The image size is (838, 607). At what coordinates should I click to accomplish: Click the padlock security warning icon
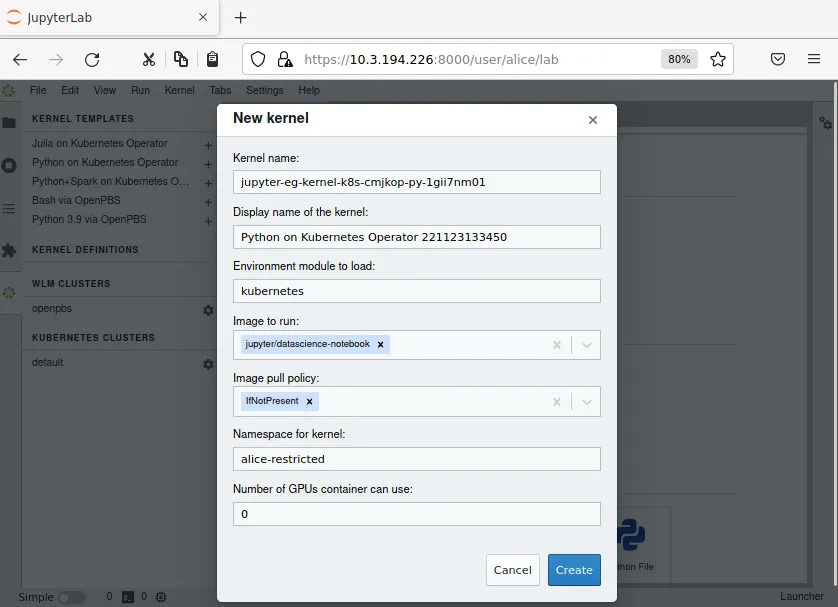coord(285,59)
